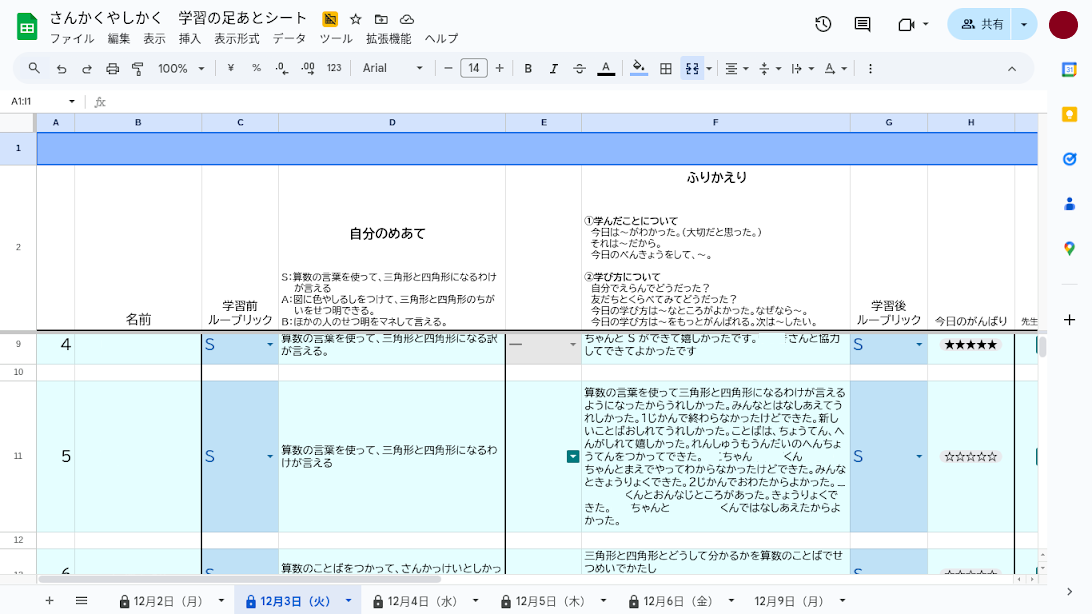This screenshot has height=614, width=1092.
Task: Show all comments
Action: pyautogui.click(x=861, y=24)
